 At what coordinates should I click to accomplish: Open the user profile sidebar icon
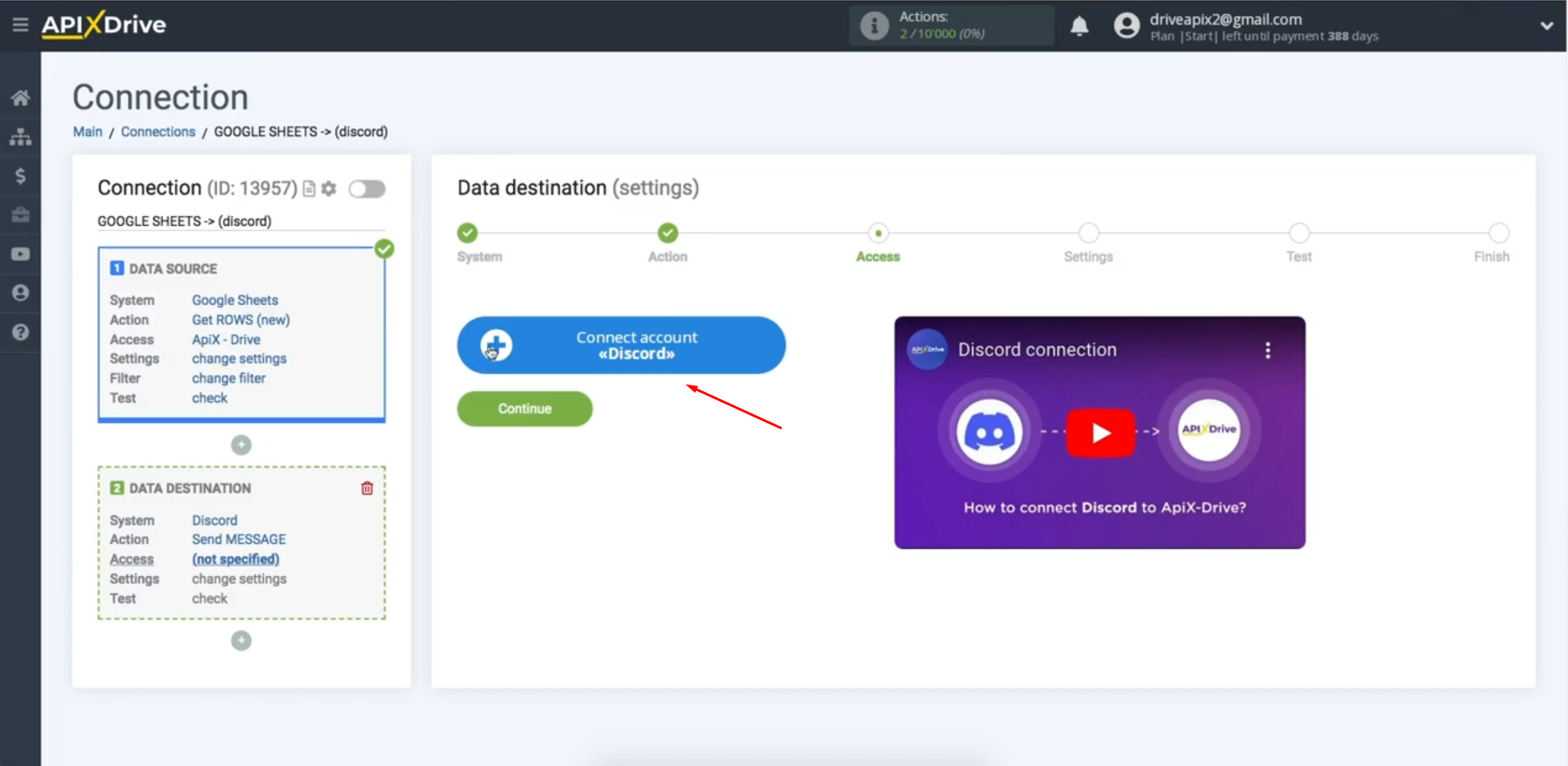[20, 293]
